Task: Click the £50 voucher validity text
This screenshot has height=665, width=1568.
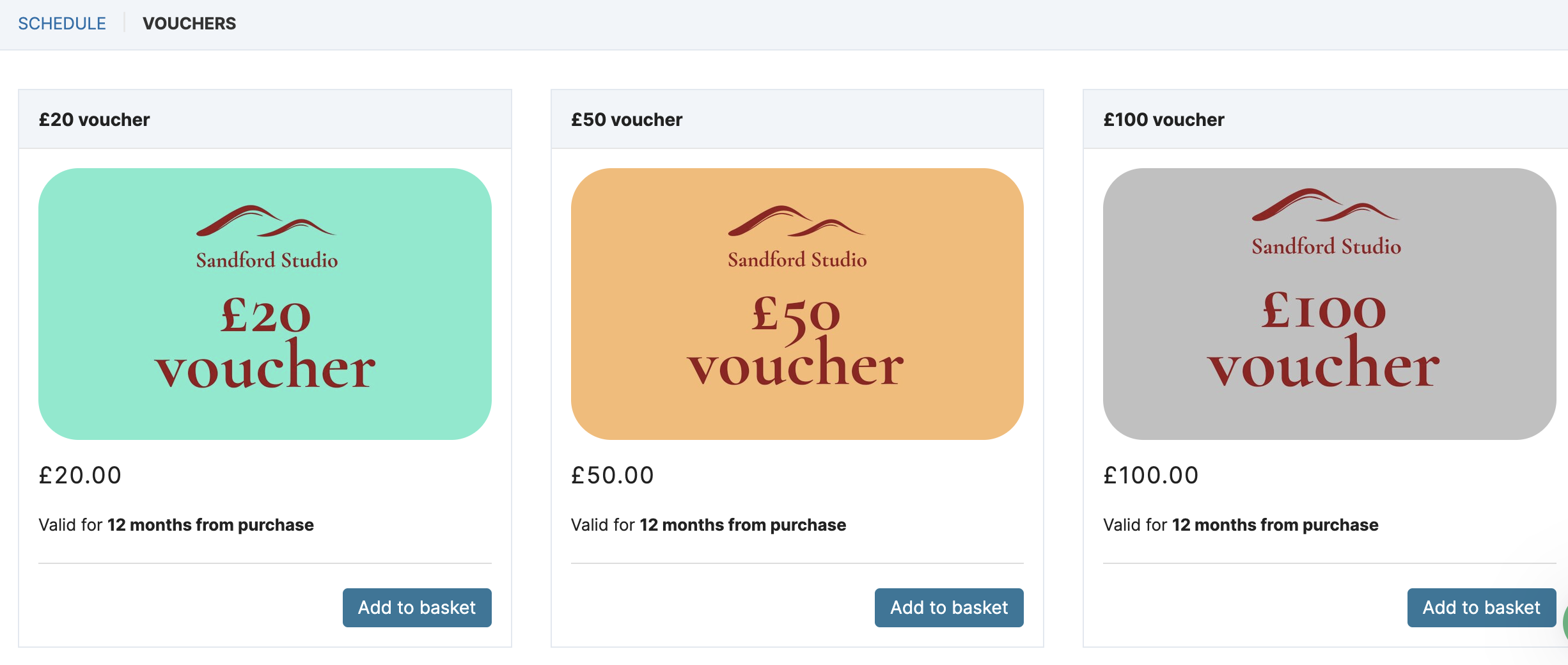Action: pos(709,525)
